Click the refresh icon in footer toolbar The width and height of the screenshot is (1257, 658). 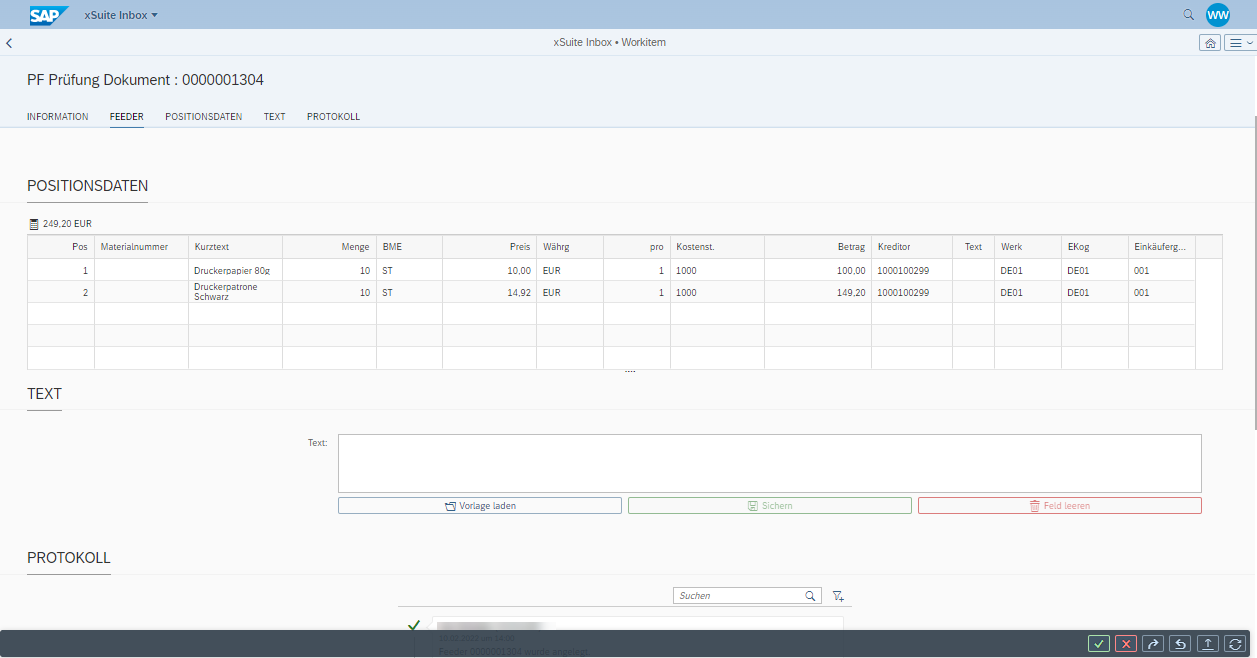pyautogui.click(x=1235, y=644)
